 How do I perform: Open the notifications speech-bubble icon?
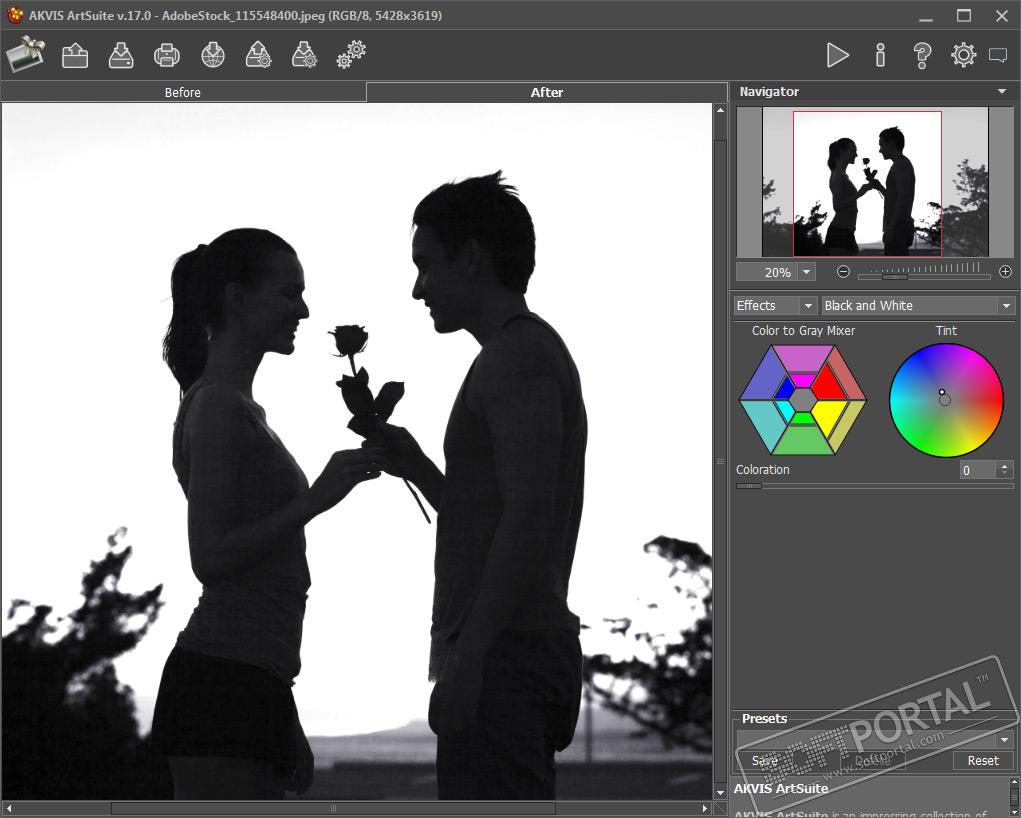[x=998, y=55]
